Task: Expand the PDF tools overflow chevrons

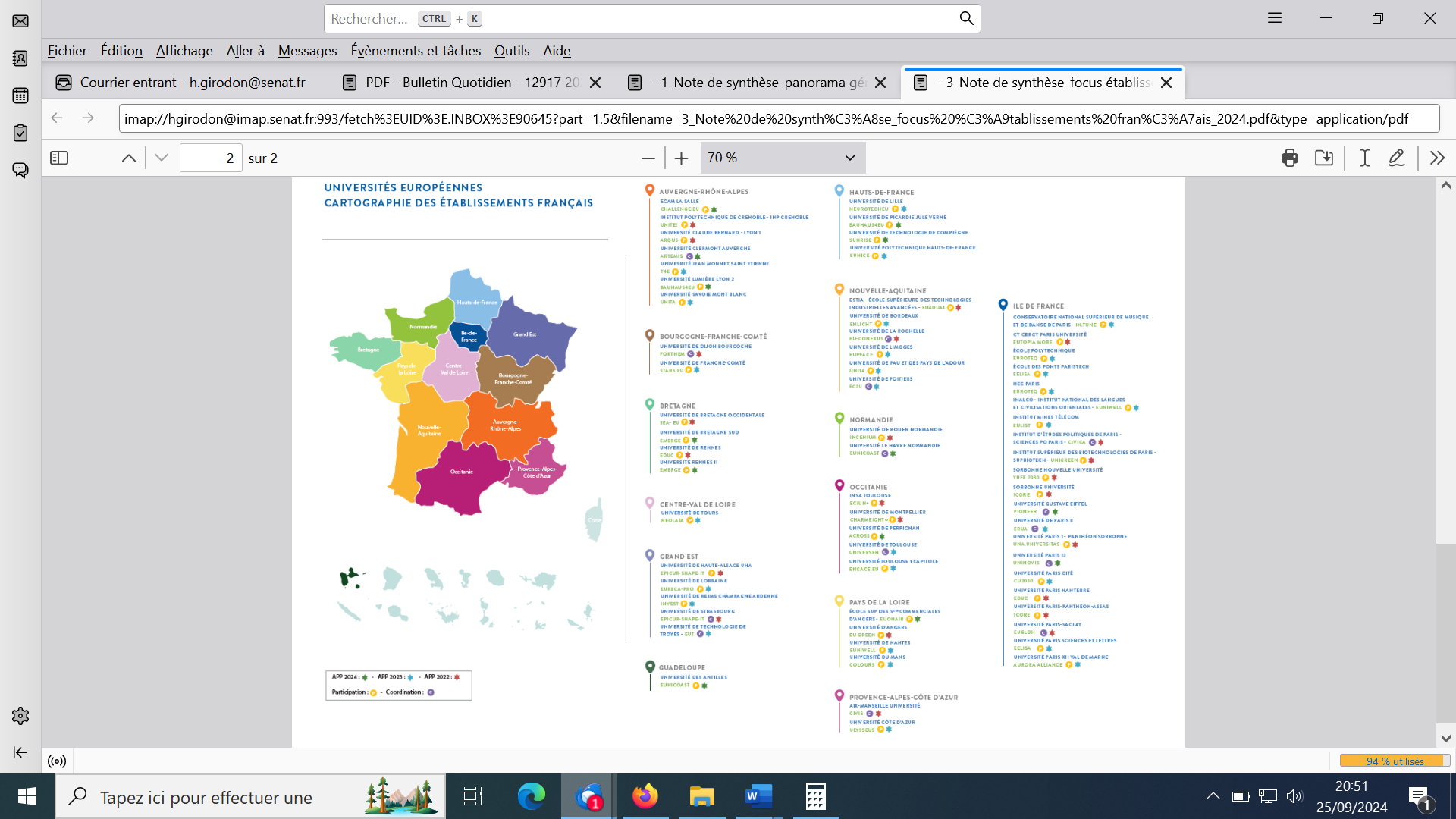Action: tap(1437, 158)
